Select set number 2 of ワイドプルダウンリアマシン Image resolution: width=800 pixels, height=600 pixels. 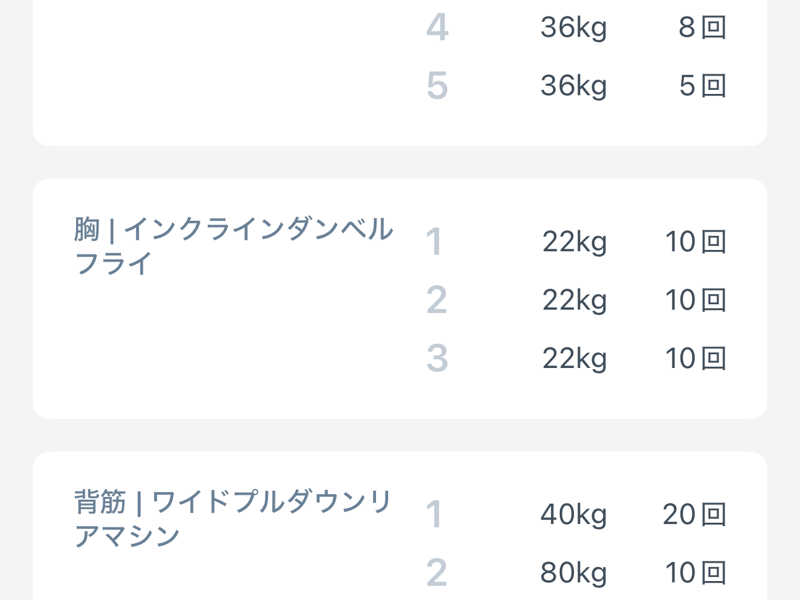[436, 573]
